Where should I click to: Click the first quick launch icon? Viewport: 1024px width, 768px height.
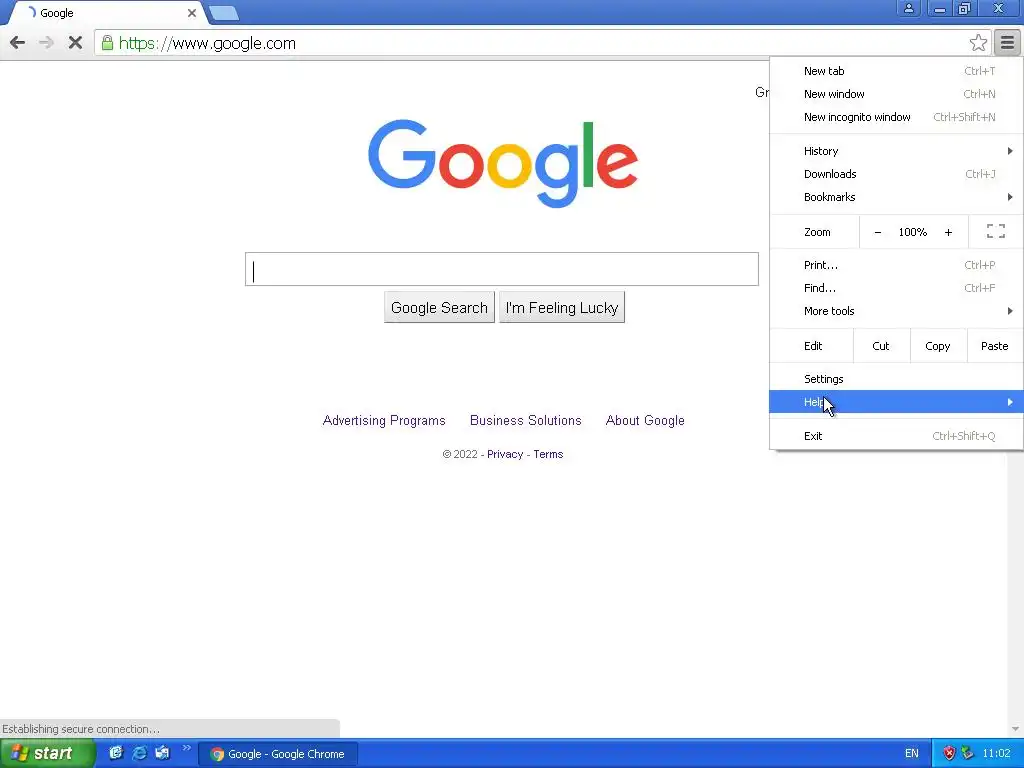(x=116, y=753)
